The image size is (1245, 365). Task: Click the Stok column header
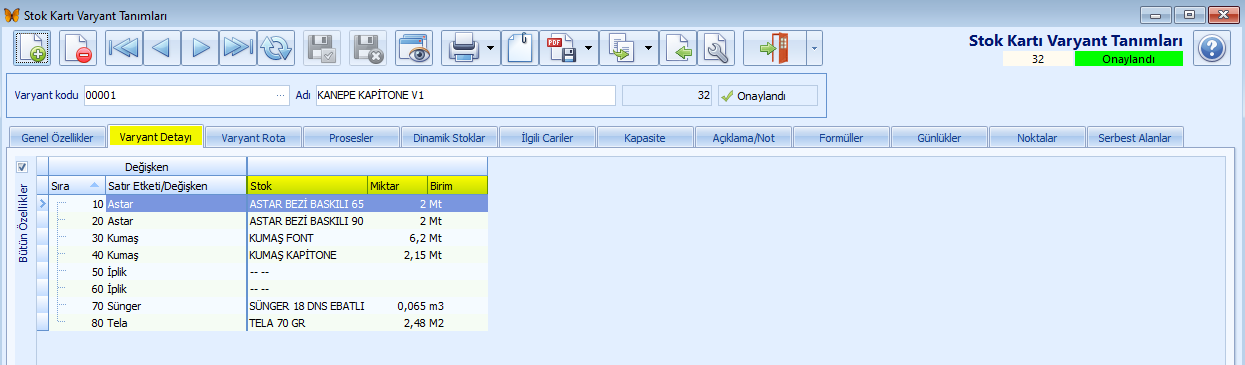tap(307, 186)
